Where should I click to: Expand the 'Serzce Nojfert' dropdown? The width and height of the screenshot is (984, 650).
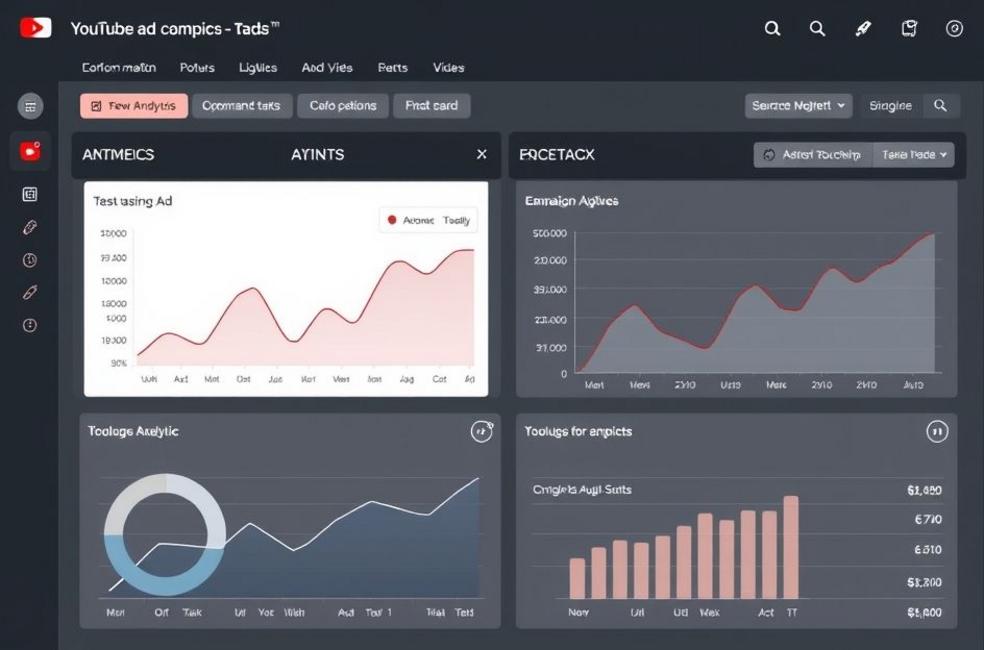[x=798, y=105]
